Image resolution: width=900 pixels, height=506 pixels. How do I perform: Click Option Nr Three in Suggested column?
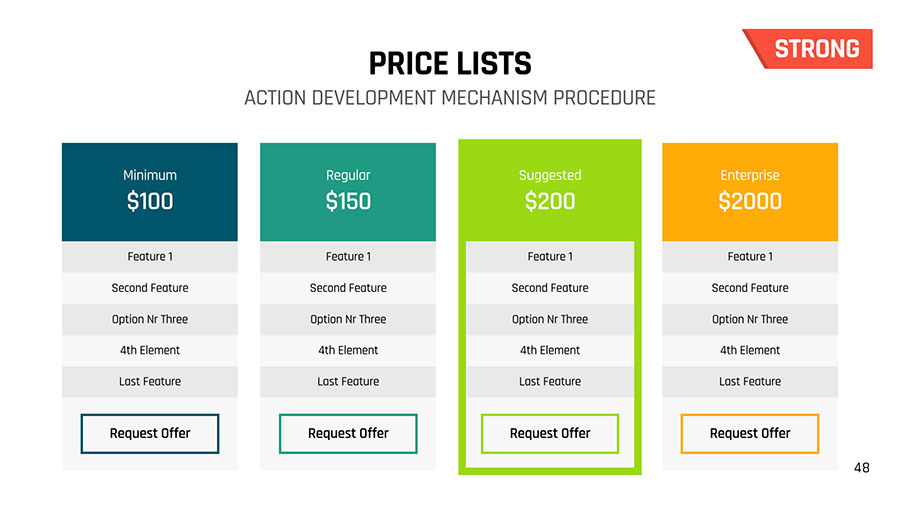[x=550, y=319]
